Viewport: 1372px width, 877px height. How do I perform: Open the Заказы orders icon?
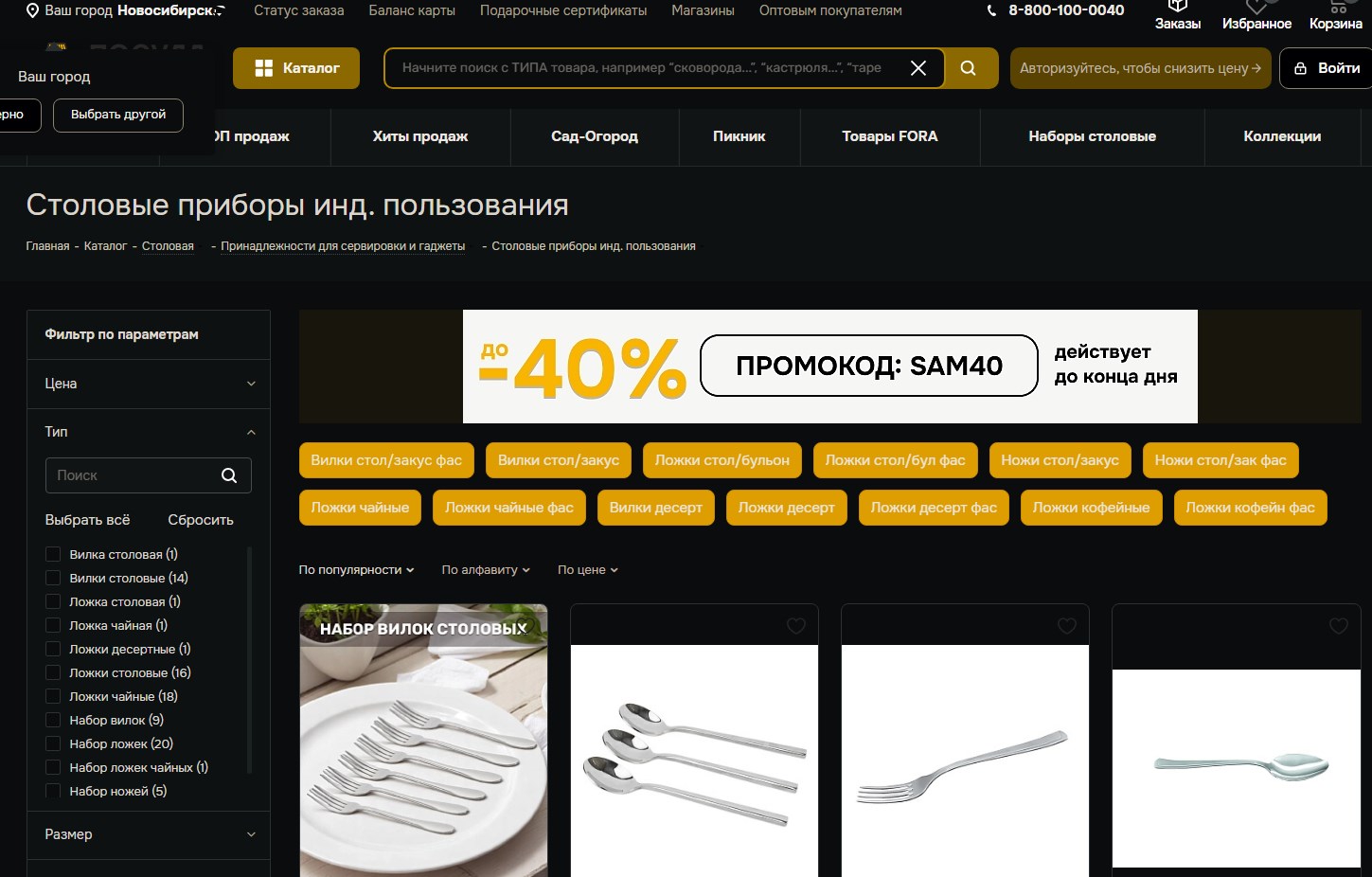click(x=1178, y=15)
